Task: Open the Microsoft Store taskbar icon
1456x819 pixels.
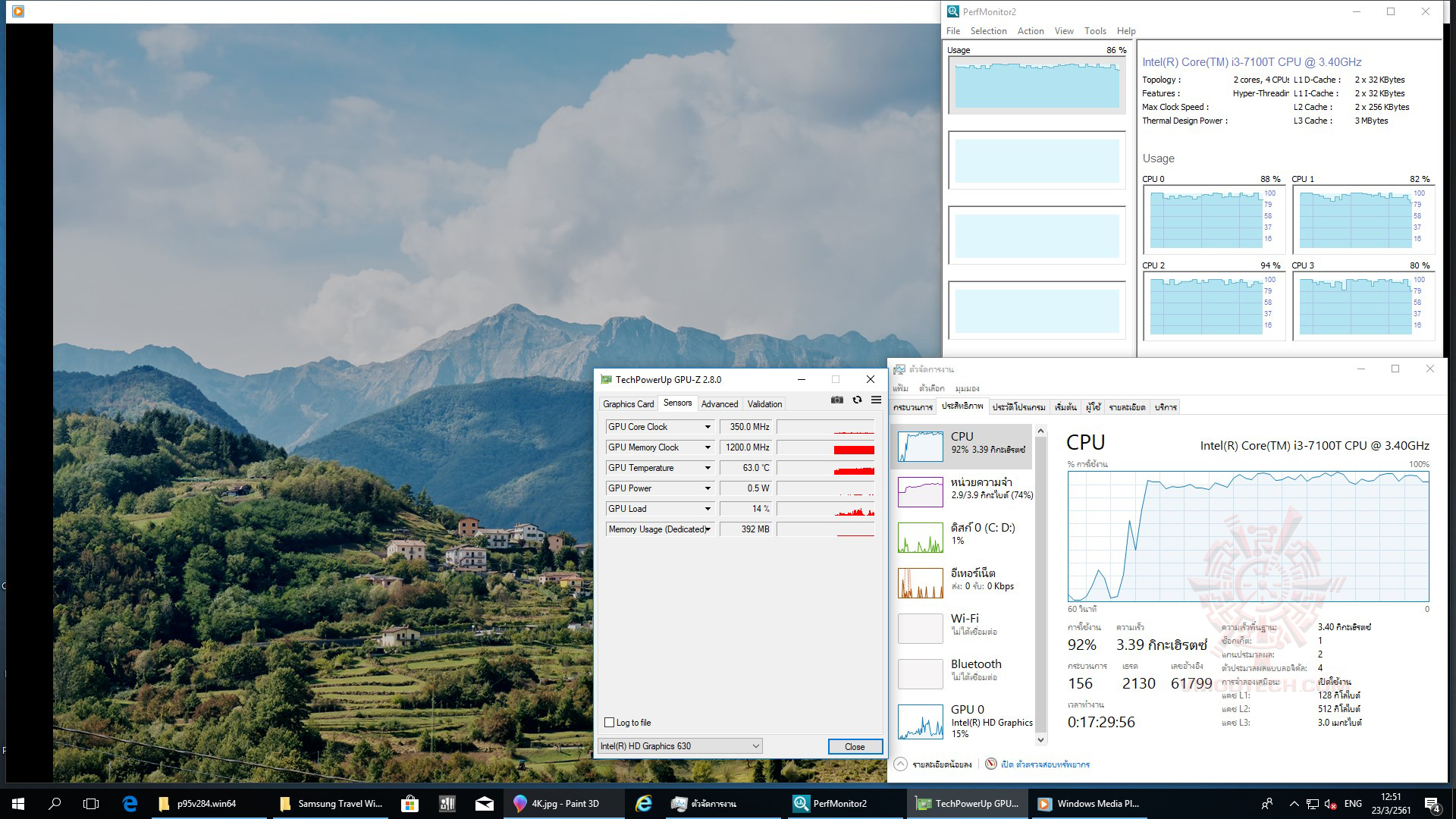Action: point(409,804)
